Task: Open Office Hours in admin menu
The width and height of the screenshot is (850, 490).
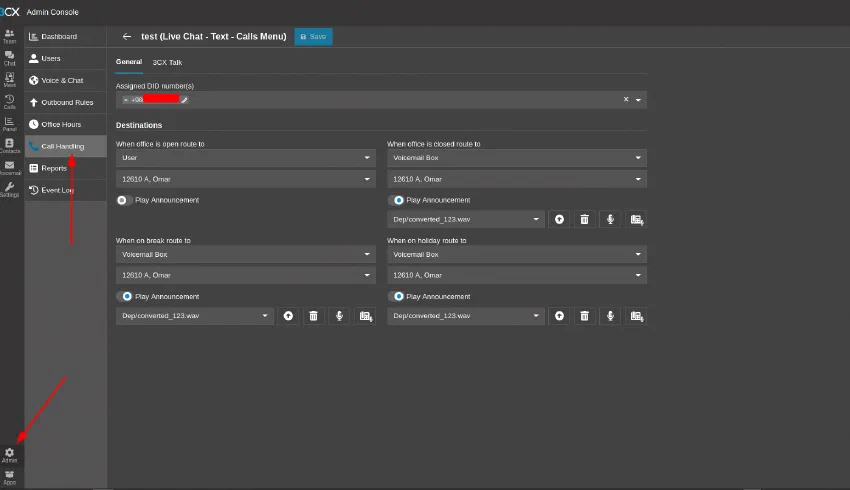Action: (65, 124)
